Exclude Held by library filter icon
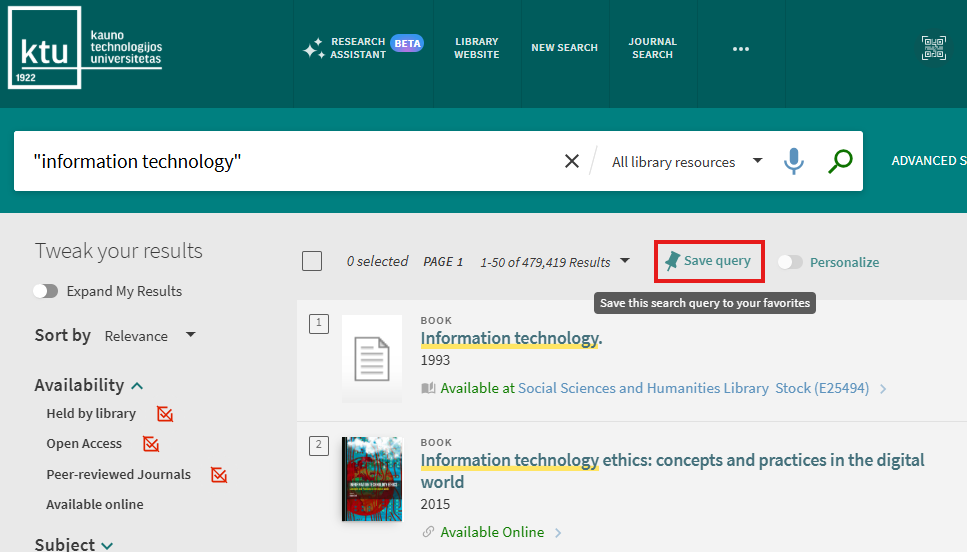Viewport: 967px width, 552px height. tap(165, 414)
